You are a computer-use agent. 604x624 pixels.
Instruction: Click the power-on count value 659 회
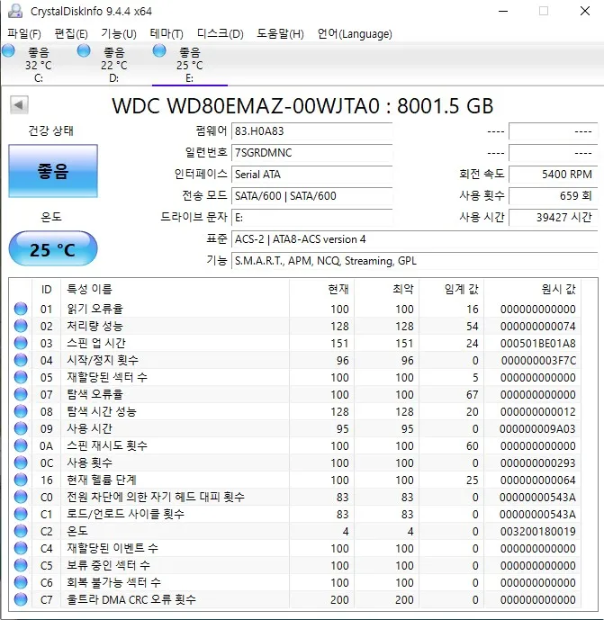[553, 196]
